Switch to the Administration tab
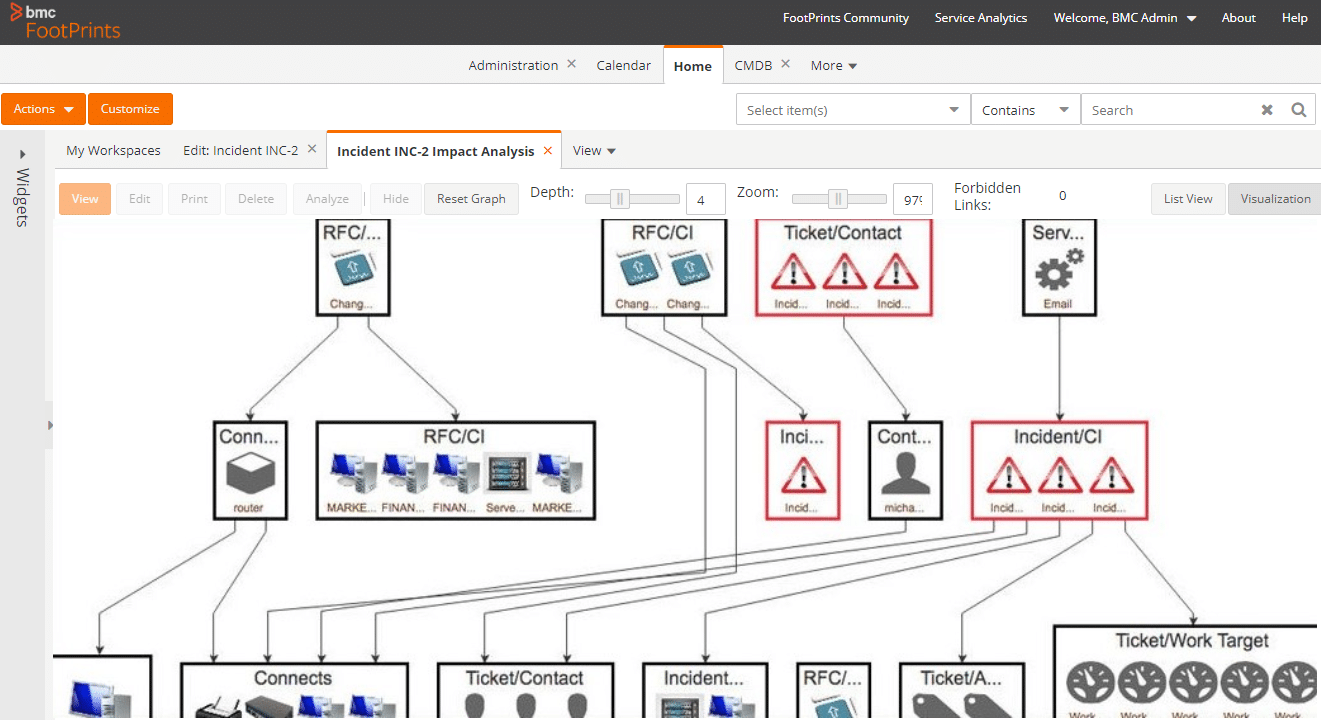This screenshot has width=1321, height=720. 513,65
